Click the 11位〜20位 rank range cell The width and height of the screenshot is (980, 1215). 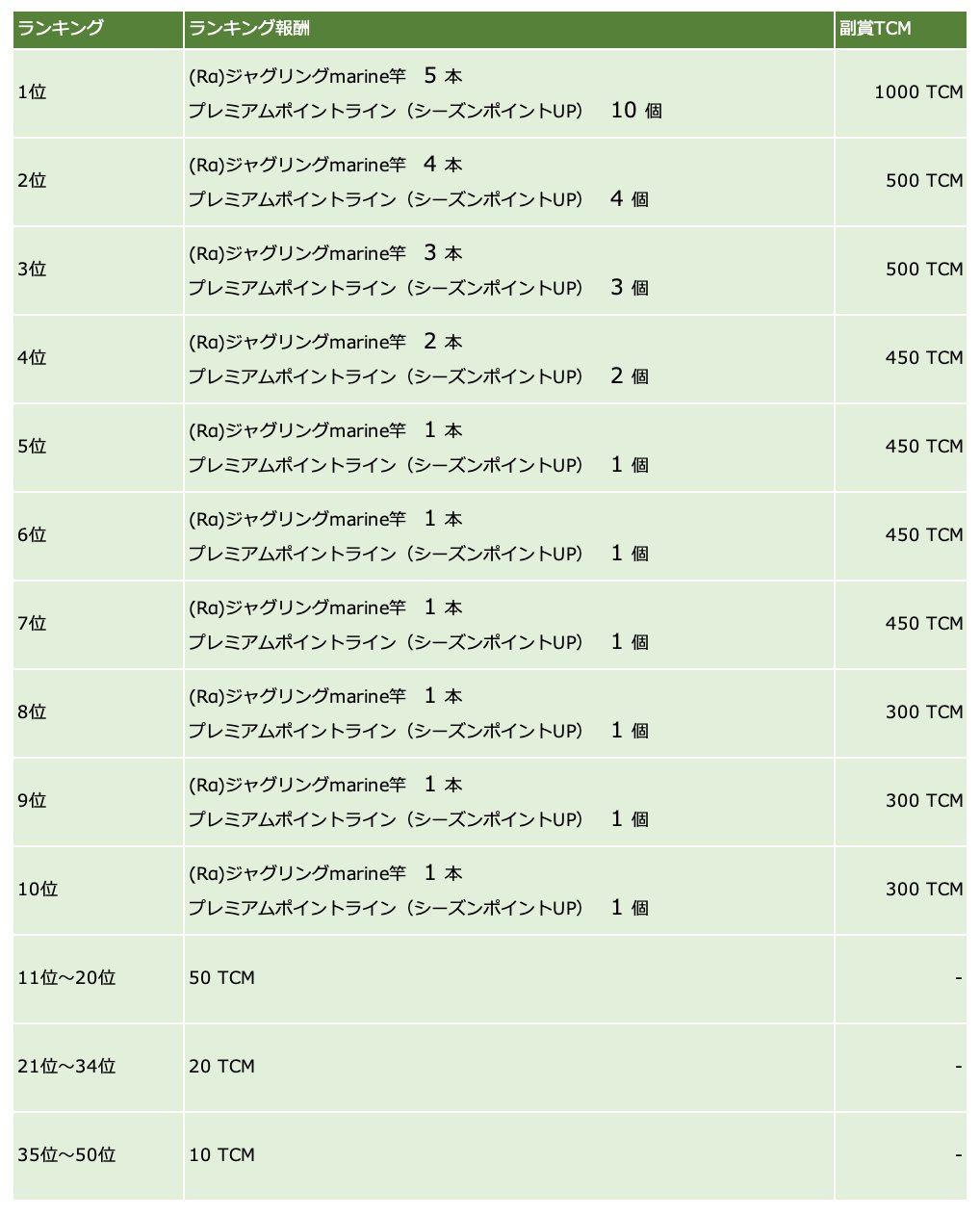(x=66, y=978)
